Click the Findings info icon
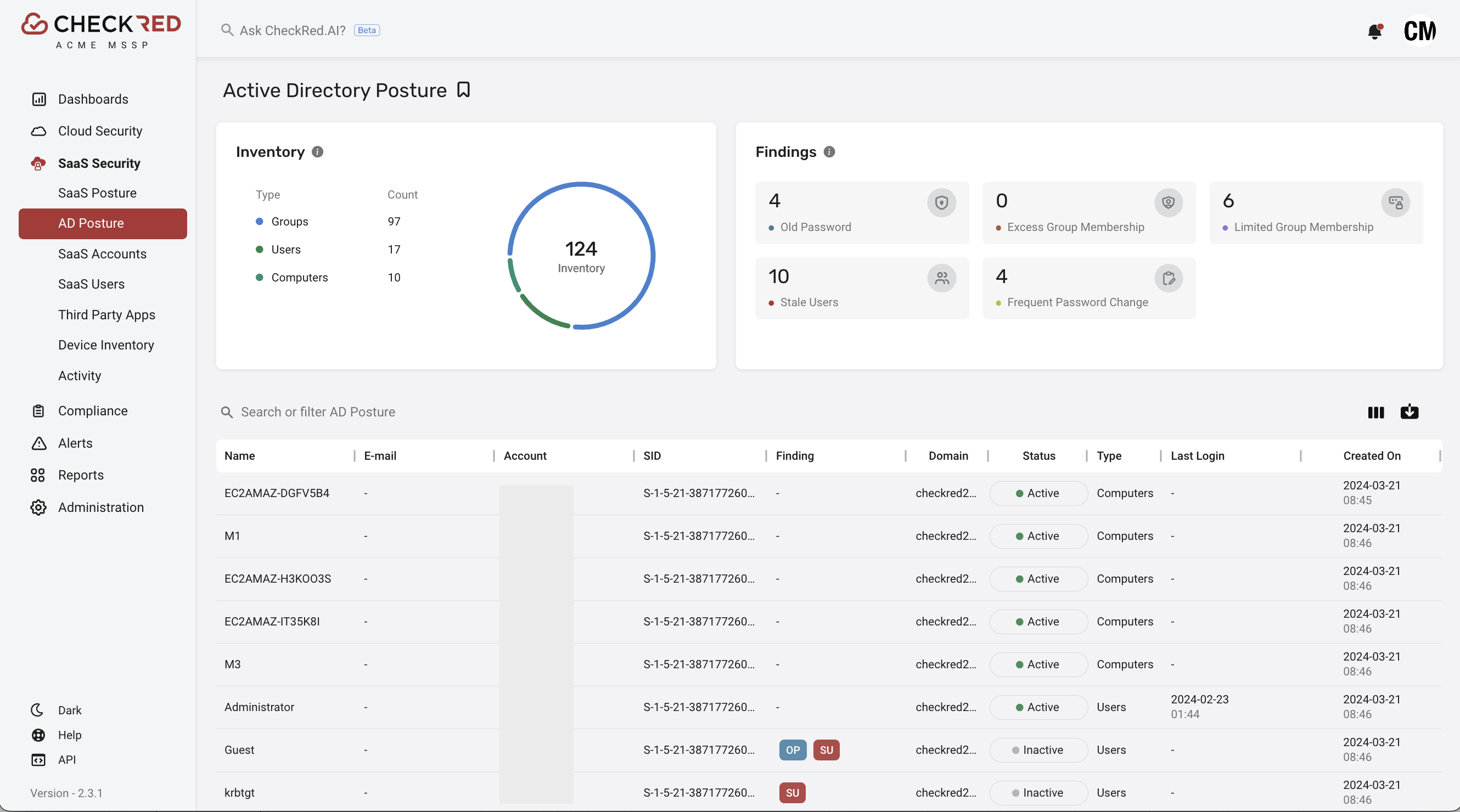1460x812 pixels. (829, 152)
